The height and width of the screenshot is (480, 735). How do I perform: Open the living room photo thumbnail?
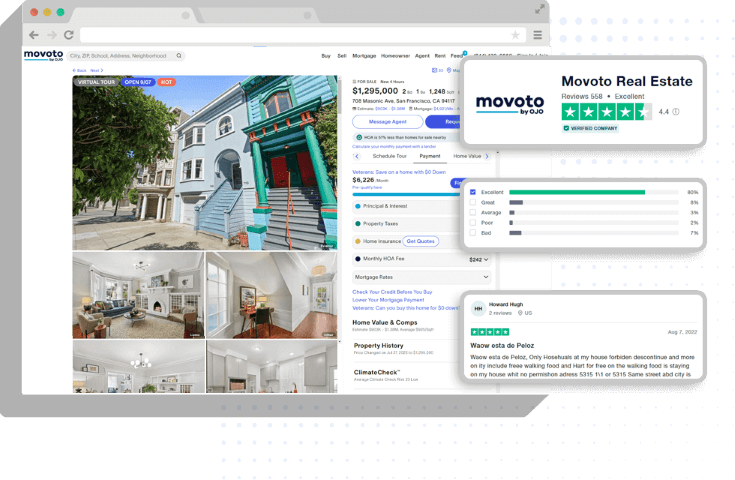click(x=138, y=295)
